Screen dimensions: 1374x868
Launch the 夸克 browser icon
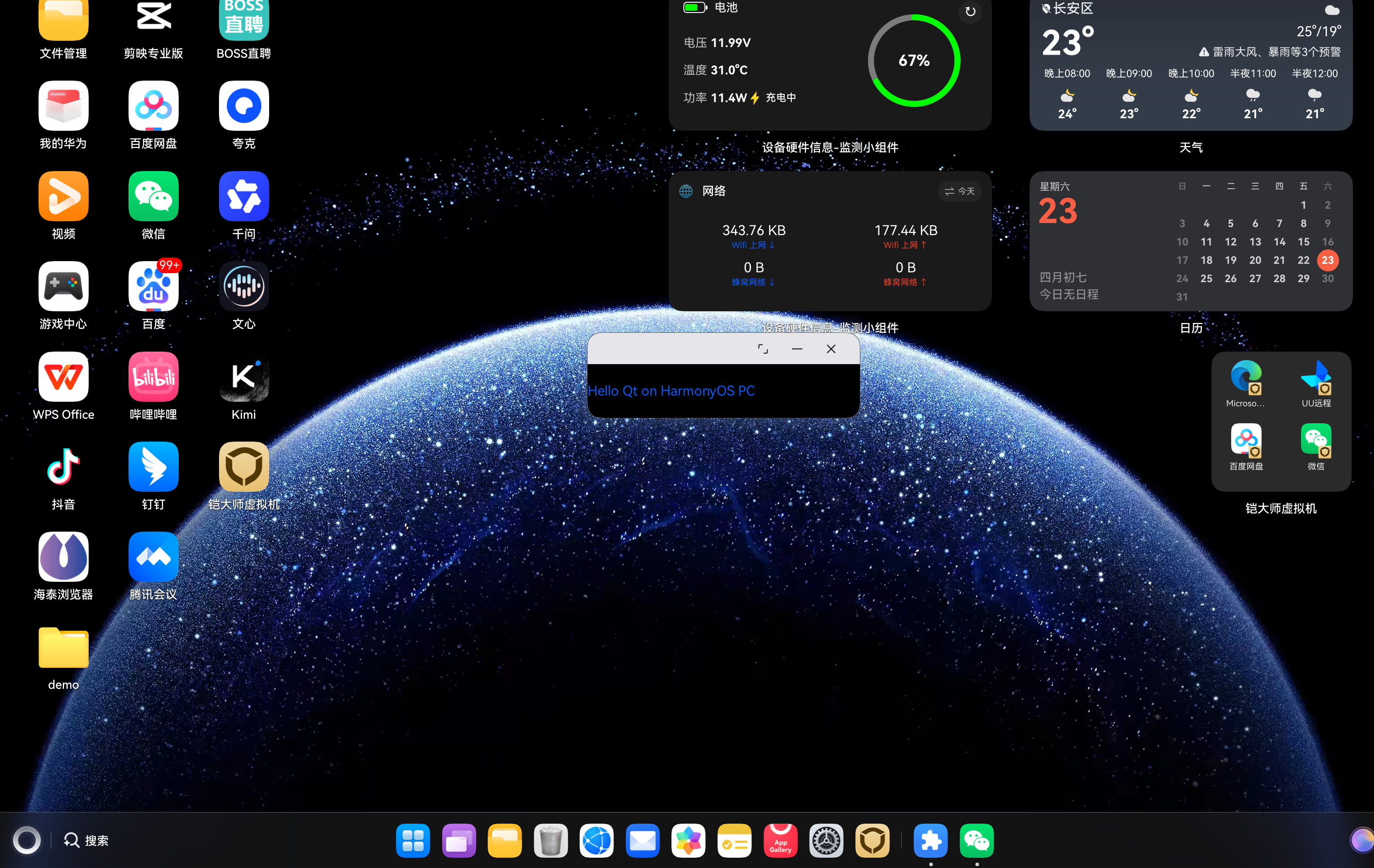click(244, 106)
